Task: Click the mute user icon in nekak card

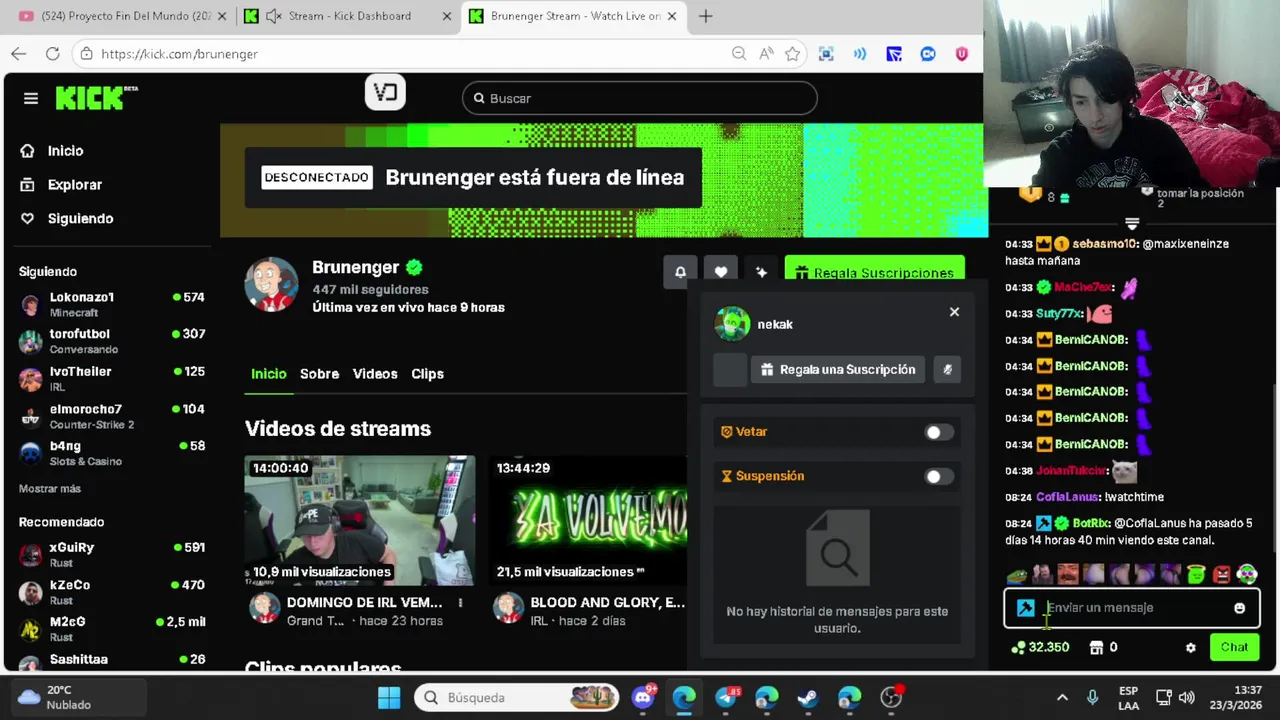Action: point(947,370)
